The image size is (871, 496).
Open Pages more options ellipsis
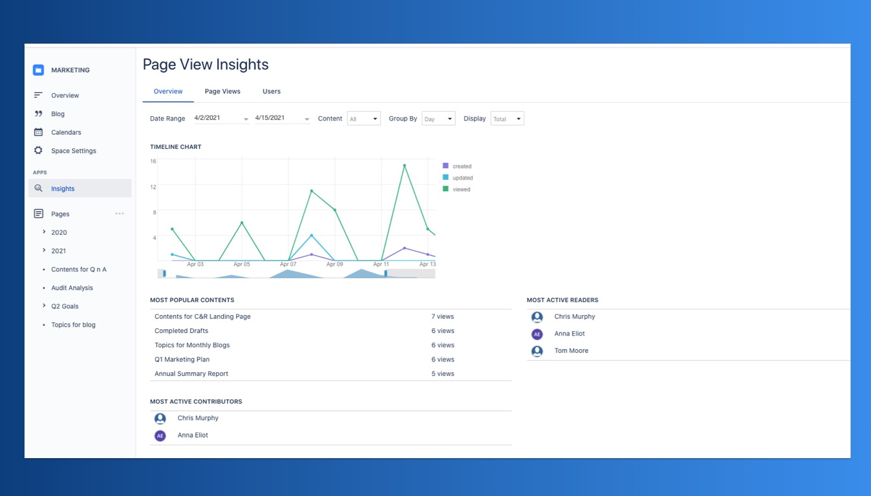pos(120,214)
